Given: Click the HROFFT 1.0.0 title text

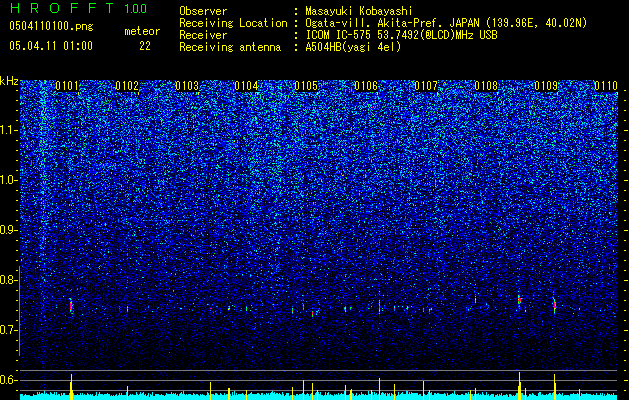Looking at the screenshot, I should [x=78, y=8].
